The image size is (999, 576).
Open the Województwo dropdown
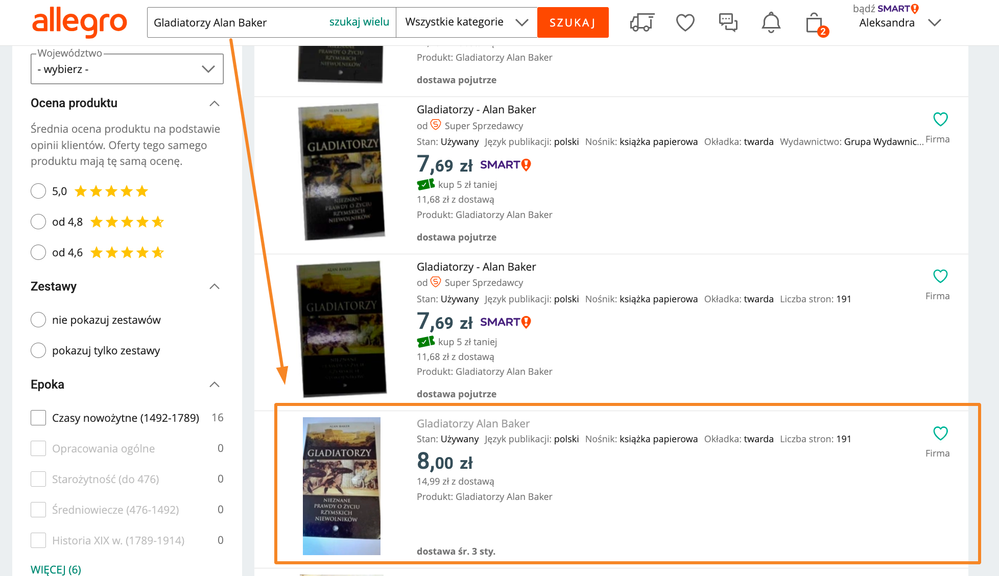(x=127, y=69)
